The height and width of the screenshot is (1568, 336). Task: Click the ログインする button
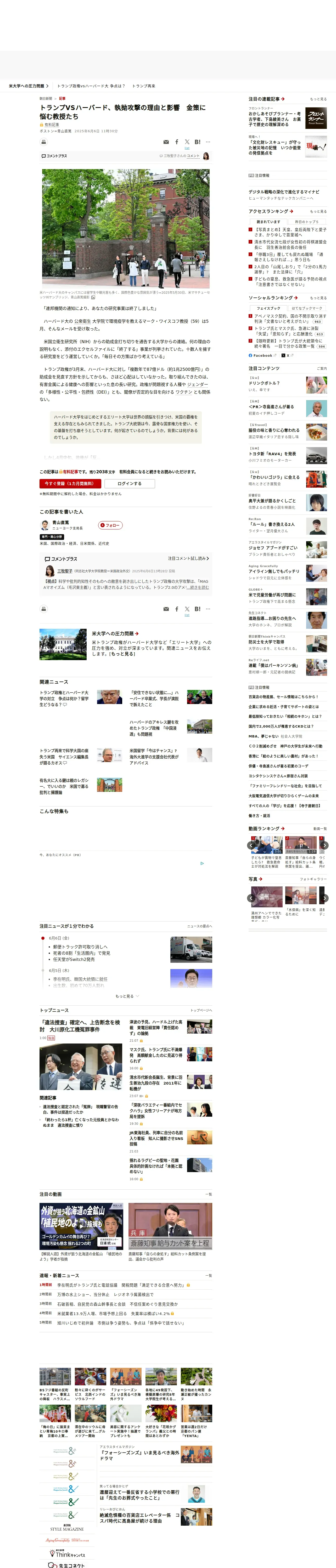pos(129,483)
